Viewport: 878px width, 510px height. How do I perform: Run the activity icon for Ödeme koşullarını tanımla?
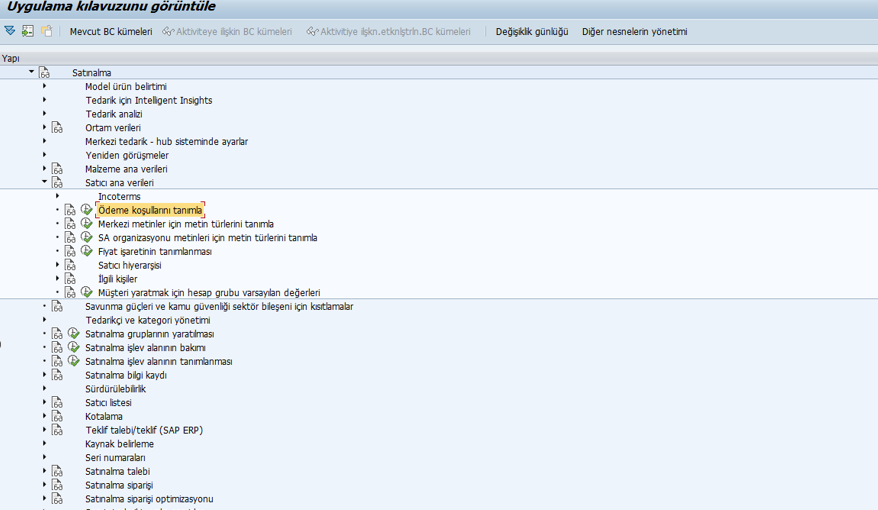[x=86, y=210]
